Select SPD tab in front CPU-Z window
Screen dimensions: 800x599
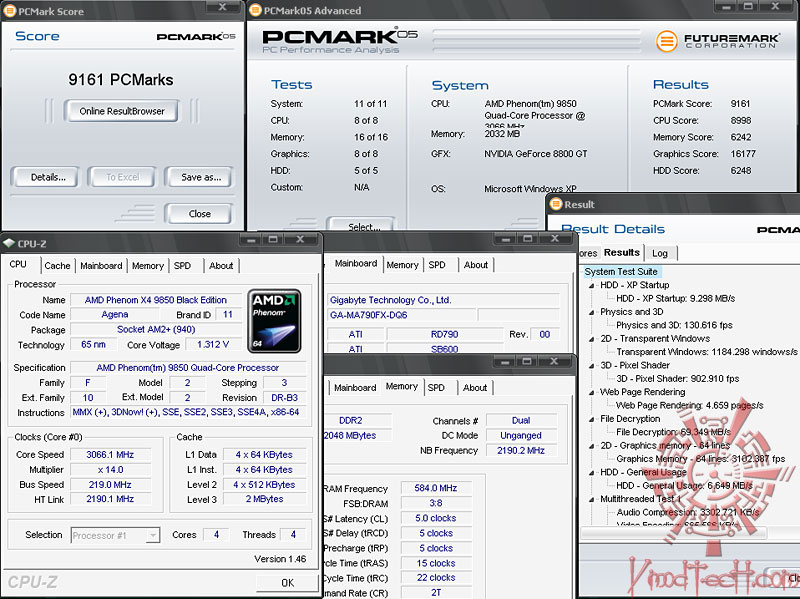pos(182,265)
